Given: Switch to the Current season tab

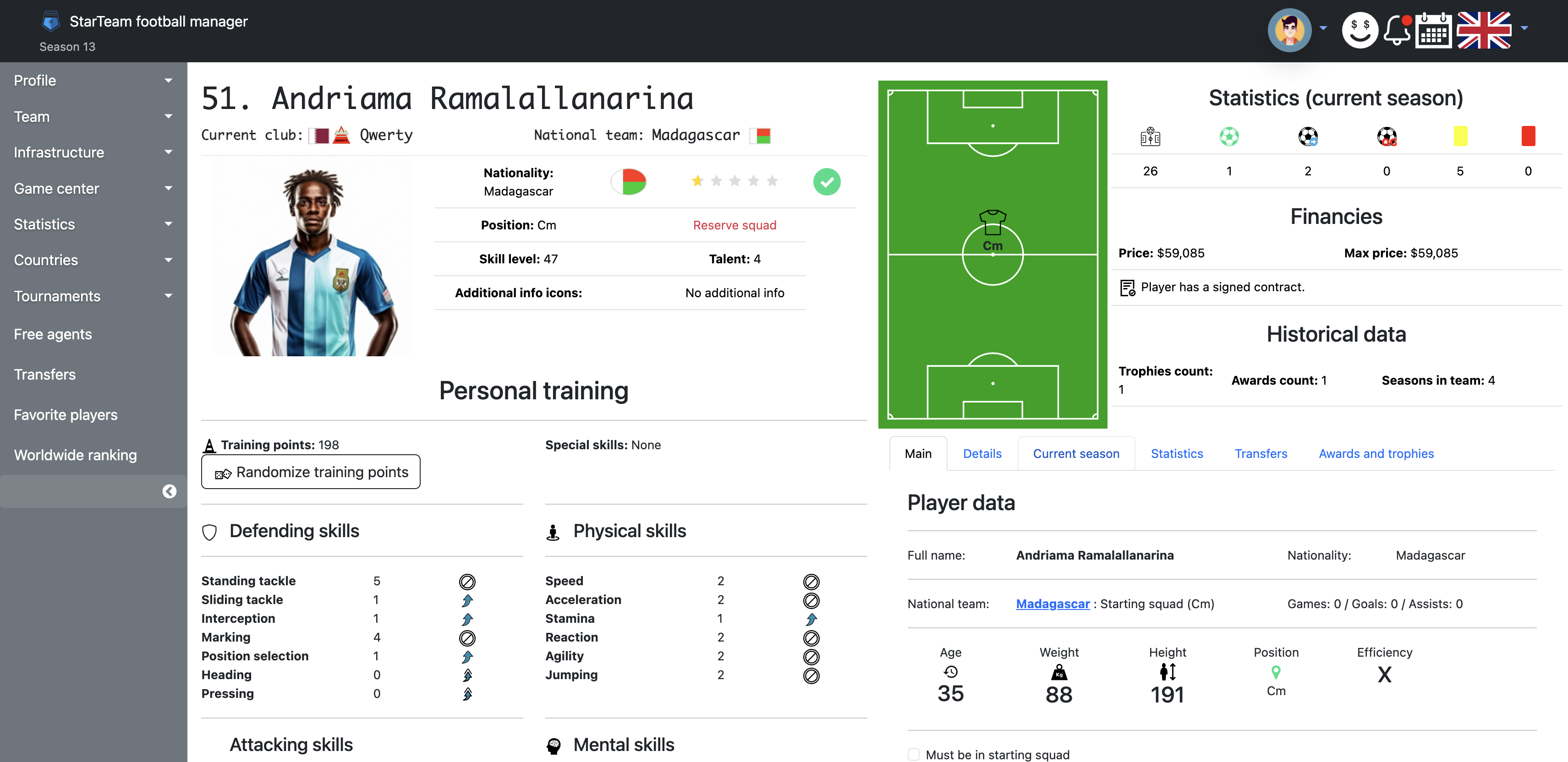Looking at the screenshot, I should pos(1075,454).
